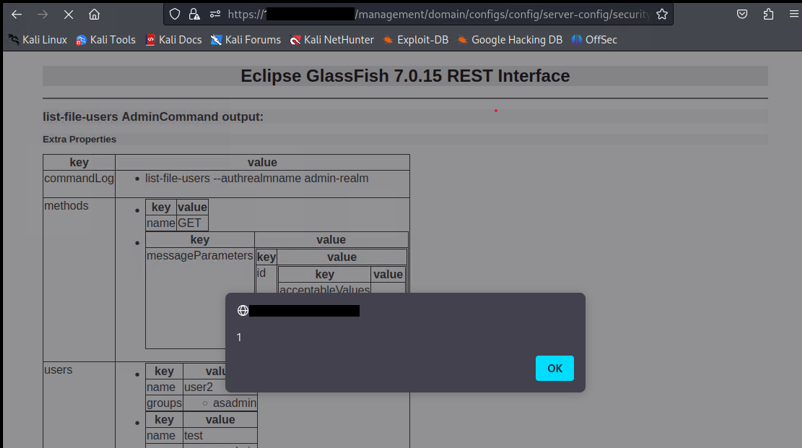The image size is (802, 448).
Task: Open the Pocket save icon
Action: (742, 14)
